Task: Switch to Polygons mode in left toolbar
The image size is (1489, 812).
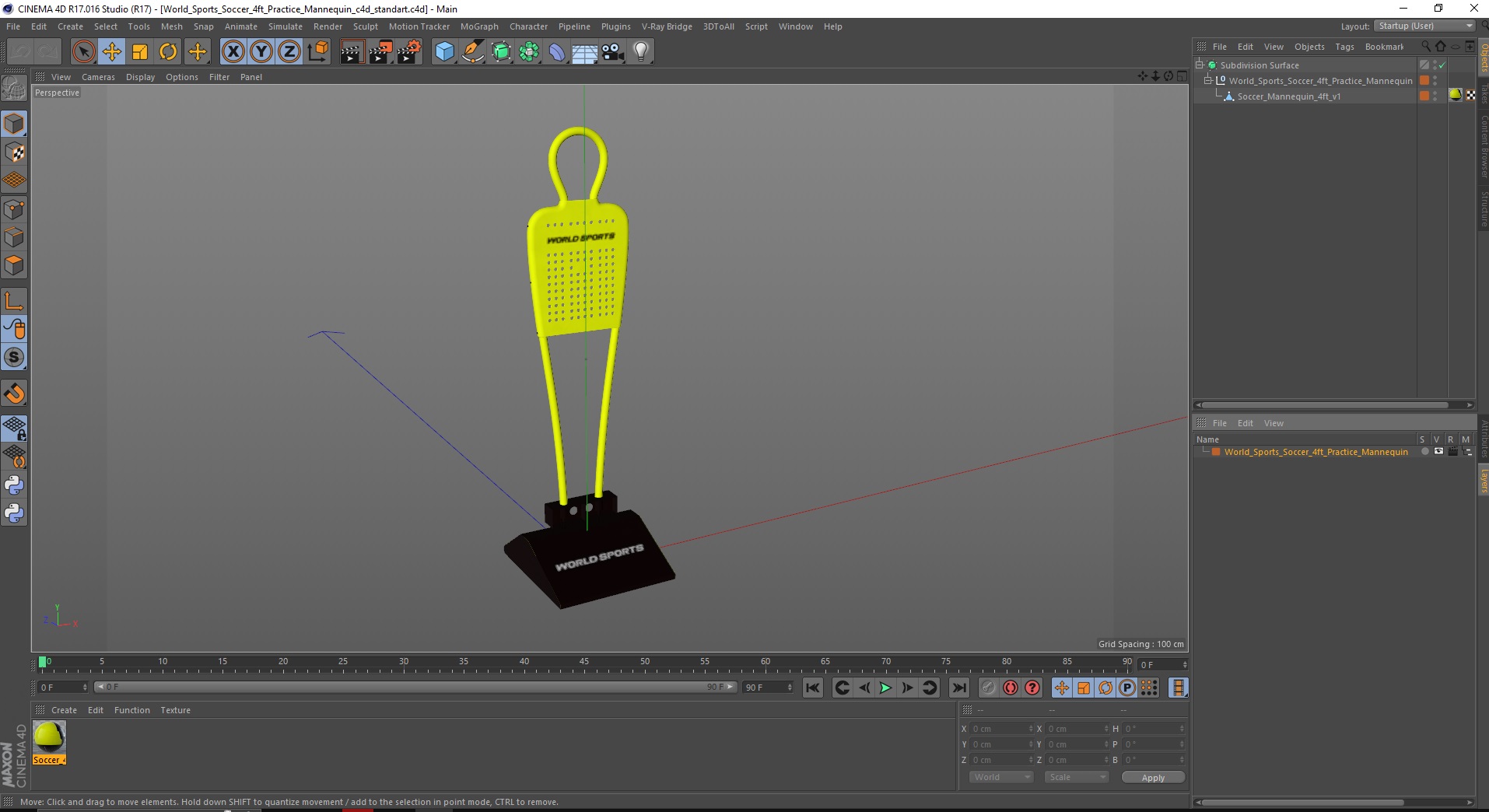Action: pos(14,265)
